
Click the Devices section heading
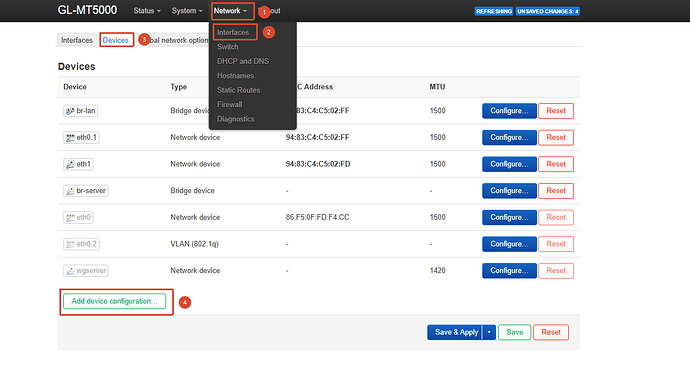point(77,66)
